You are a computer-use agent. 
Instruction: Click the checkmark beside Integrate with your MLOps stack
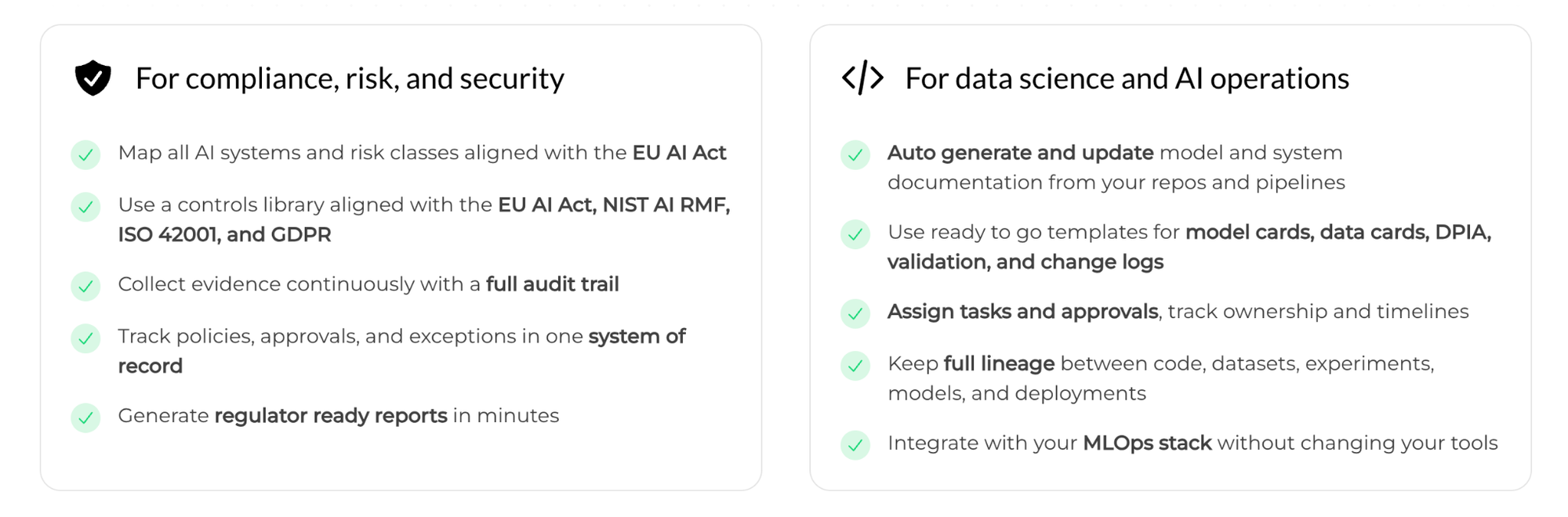855,445
